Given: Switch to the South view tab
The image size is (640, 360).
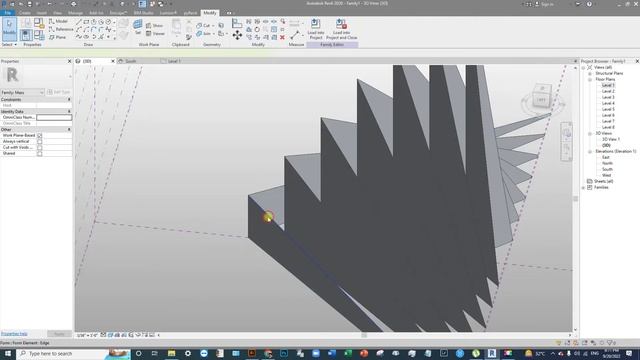Looking at the screenshot, I should (131, 61).
